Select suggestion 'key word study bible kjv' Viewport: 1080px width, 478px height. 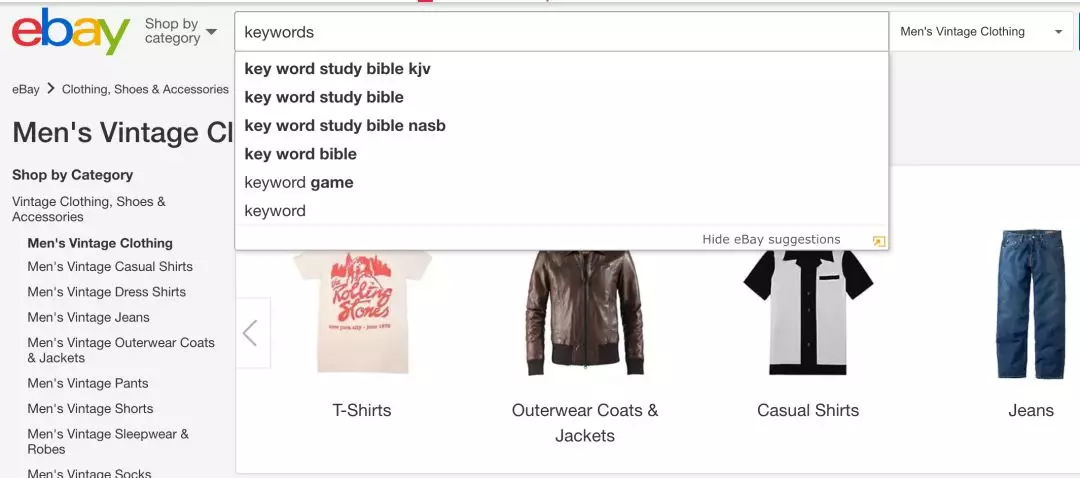[338, 69]
